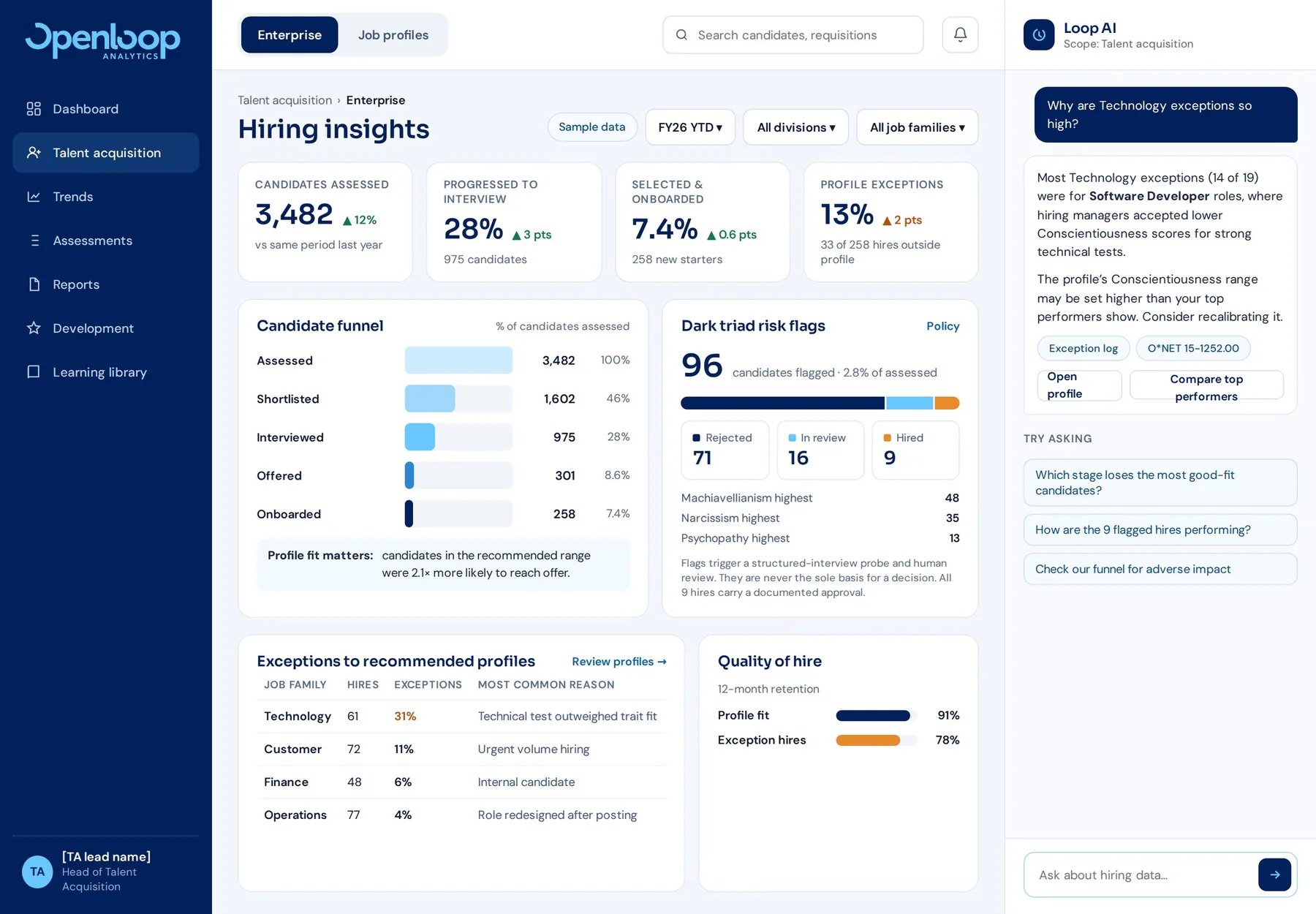
Task: Open Dashboard in the sidebar
Action: [106, 109]
